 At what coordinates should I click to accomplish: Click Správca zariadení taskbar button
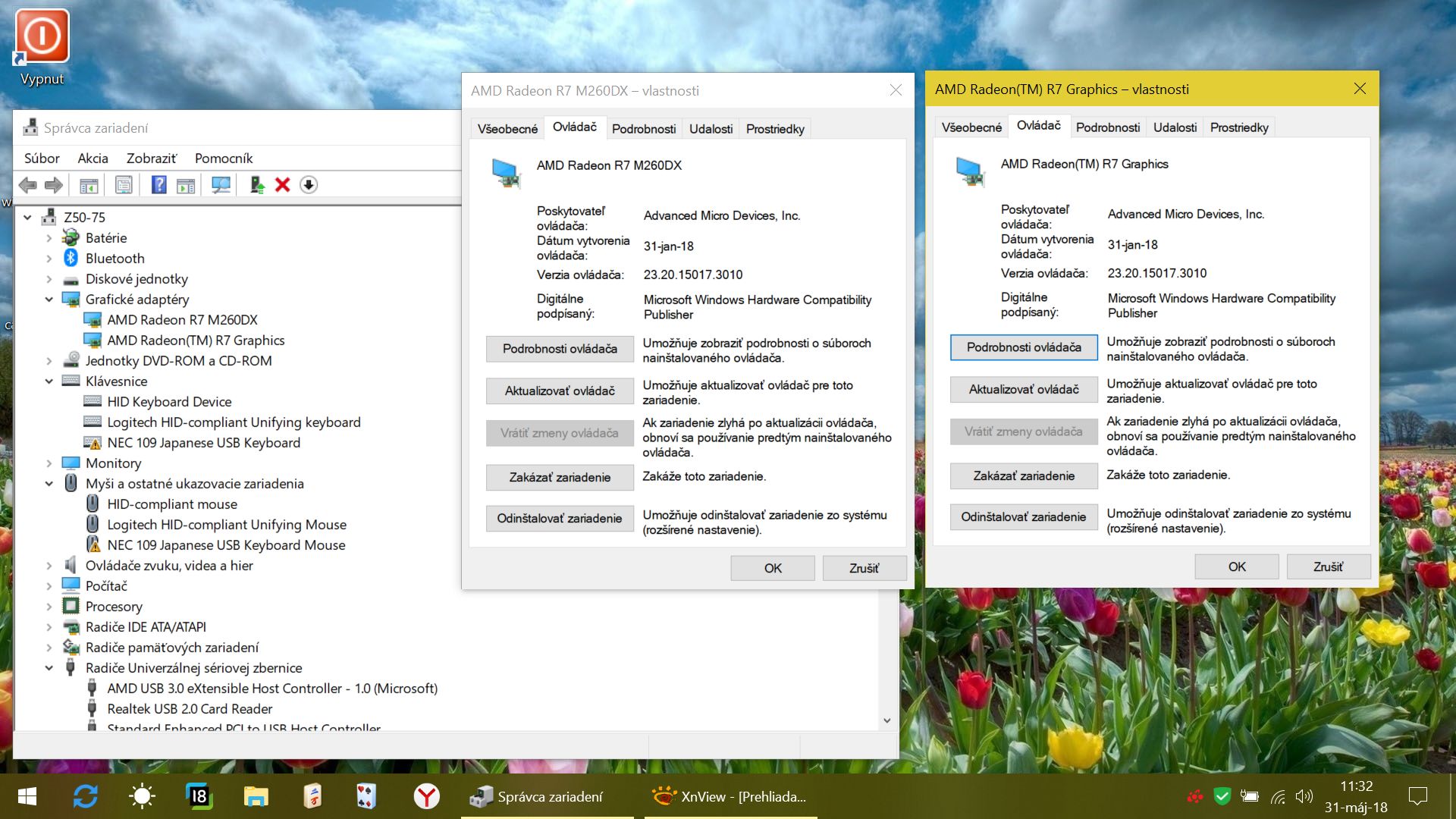[548, 796]
